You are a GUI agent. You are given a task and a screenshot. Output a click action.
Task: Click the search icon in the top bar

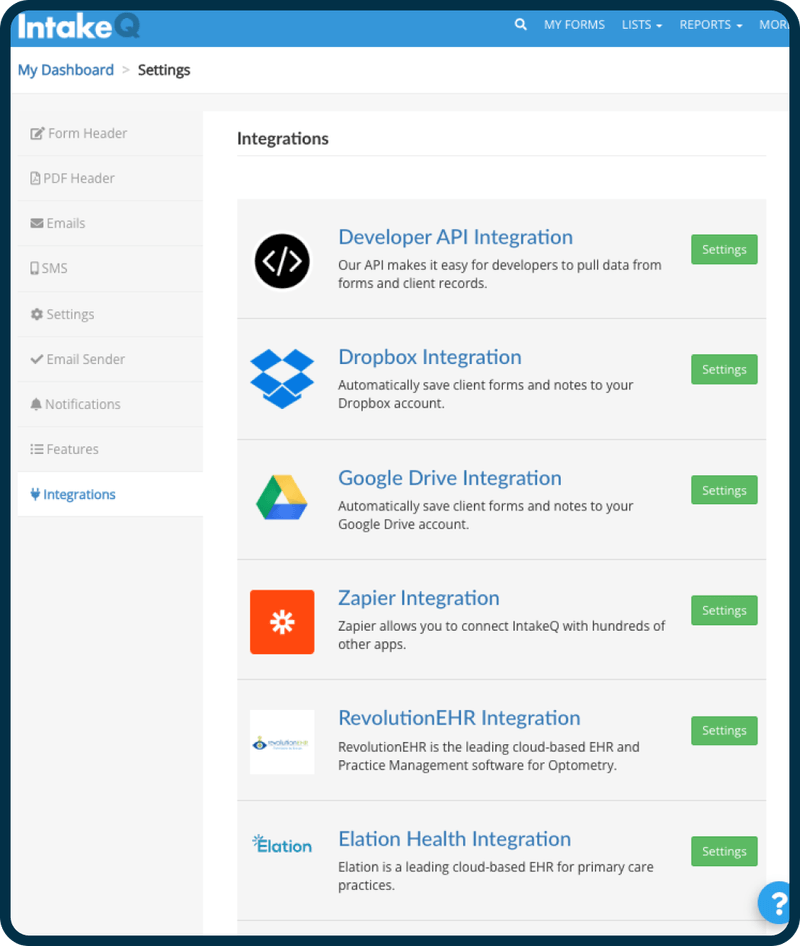(x=520, y=24)
